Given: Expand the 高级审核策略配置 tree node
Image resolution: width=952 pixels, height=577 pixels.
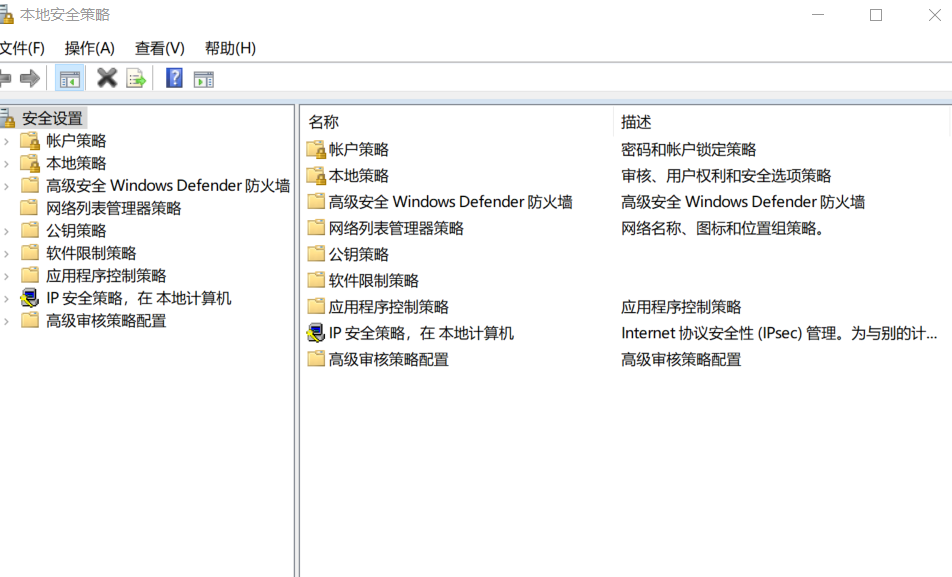Looking at the screenshot, I should coord(6,321).
